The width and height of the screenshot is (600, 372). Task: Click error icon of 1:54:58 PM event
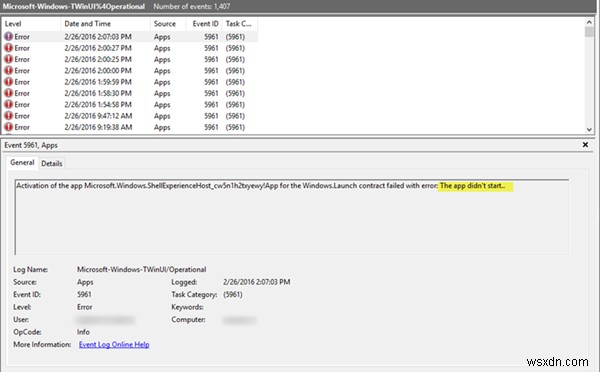(x=8, y=104)
